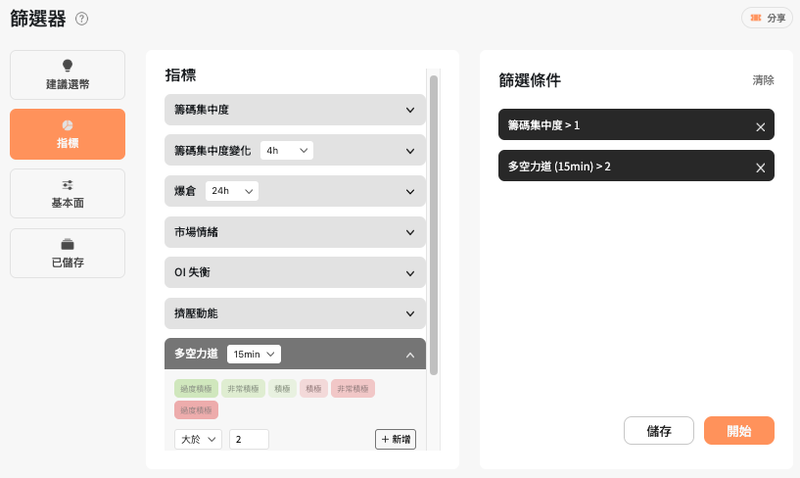This screenshot has height=478, width=800.
Task: Expand the OI 失衡 section
Action: 410,273
